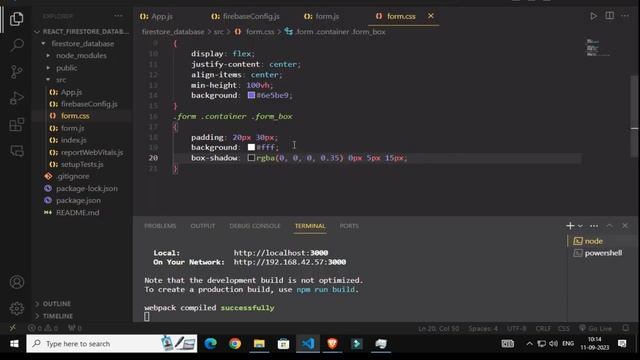Screen dimensions: 640x360
Task: Open editor More Actions ellipsis
Action: (625, 16)
